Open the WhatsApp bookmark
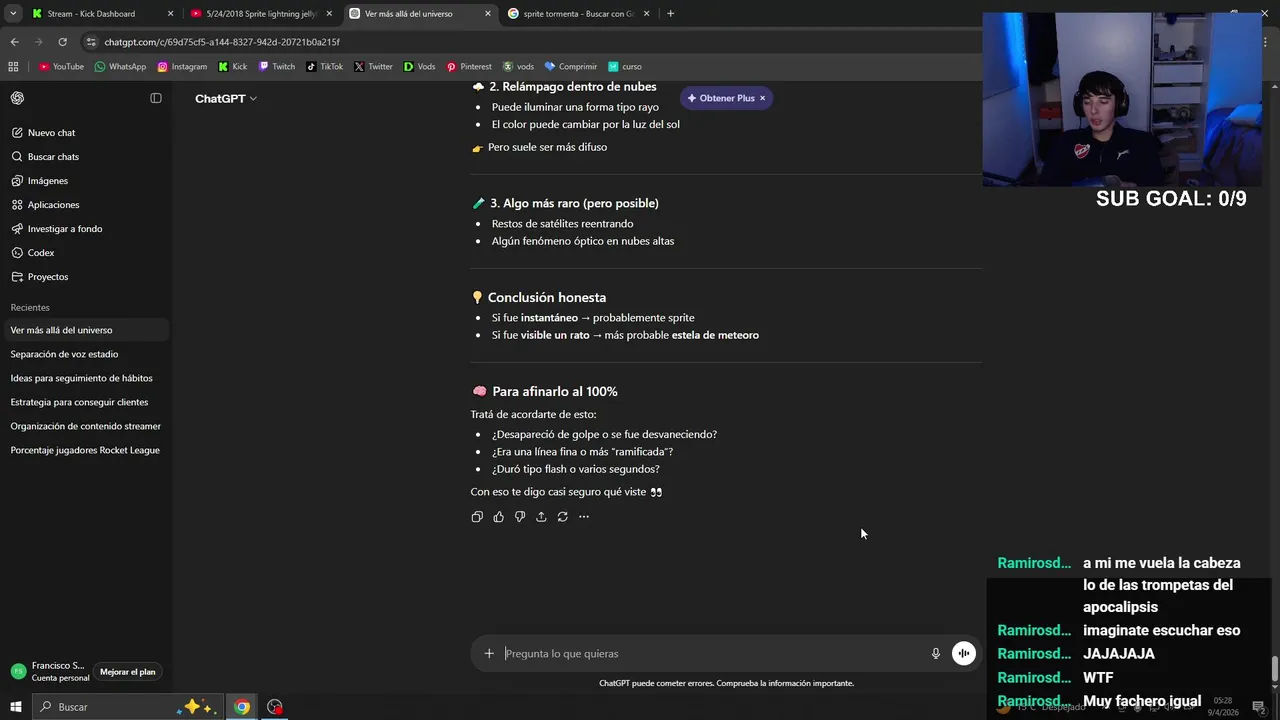Image resolution: width=1280 pixels, height=720 pixels. click(120, 67)
